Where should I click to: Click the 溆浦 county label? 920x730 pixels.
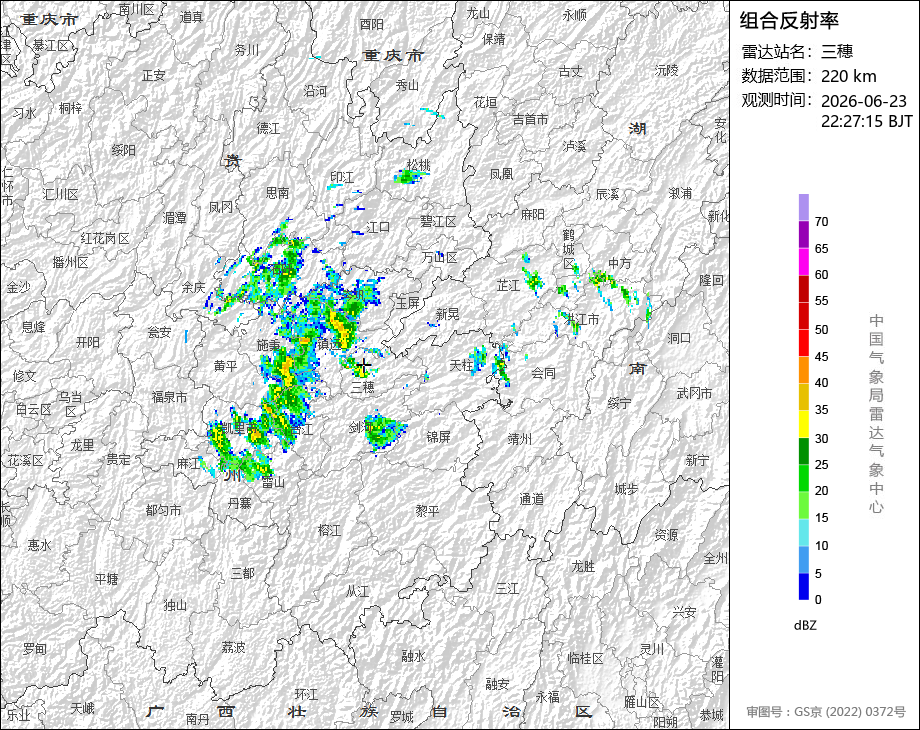(x=680, y=193)
